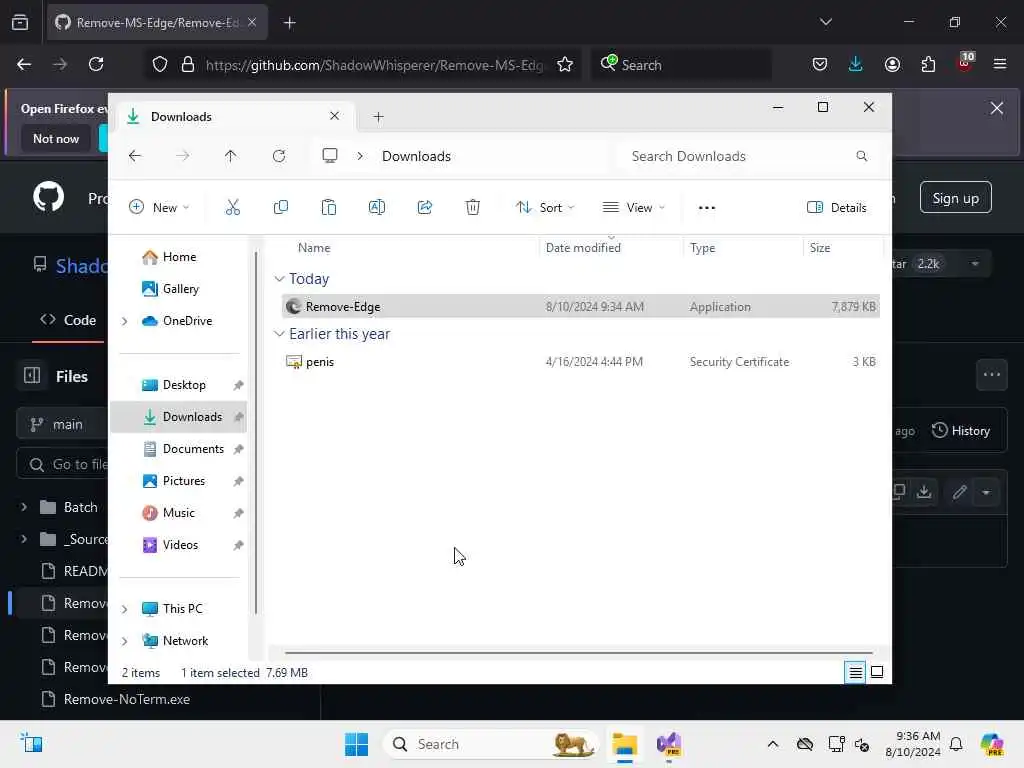1024x768 pixels.
Task: Open History link on GitHub page
Action: 961,431
